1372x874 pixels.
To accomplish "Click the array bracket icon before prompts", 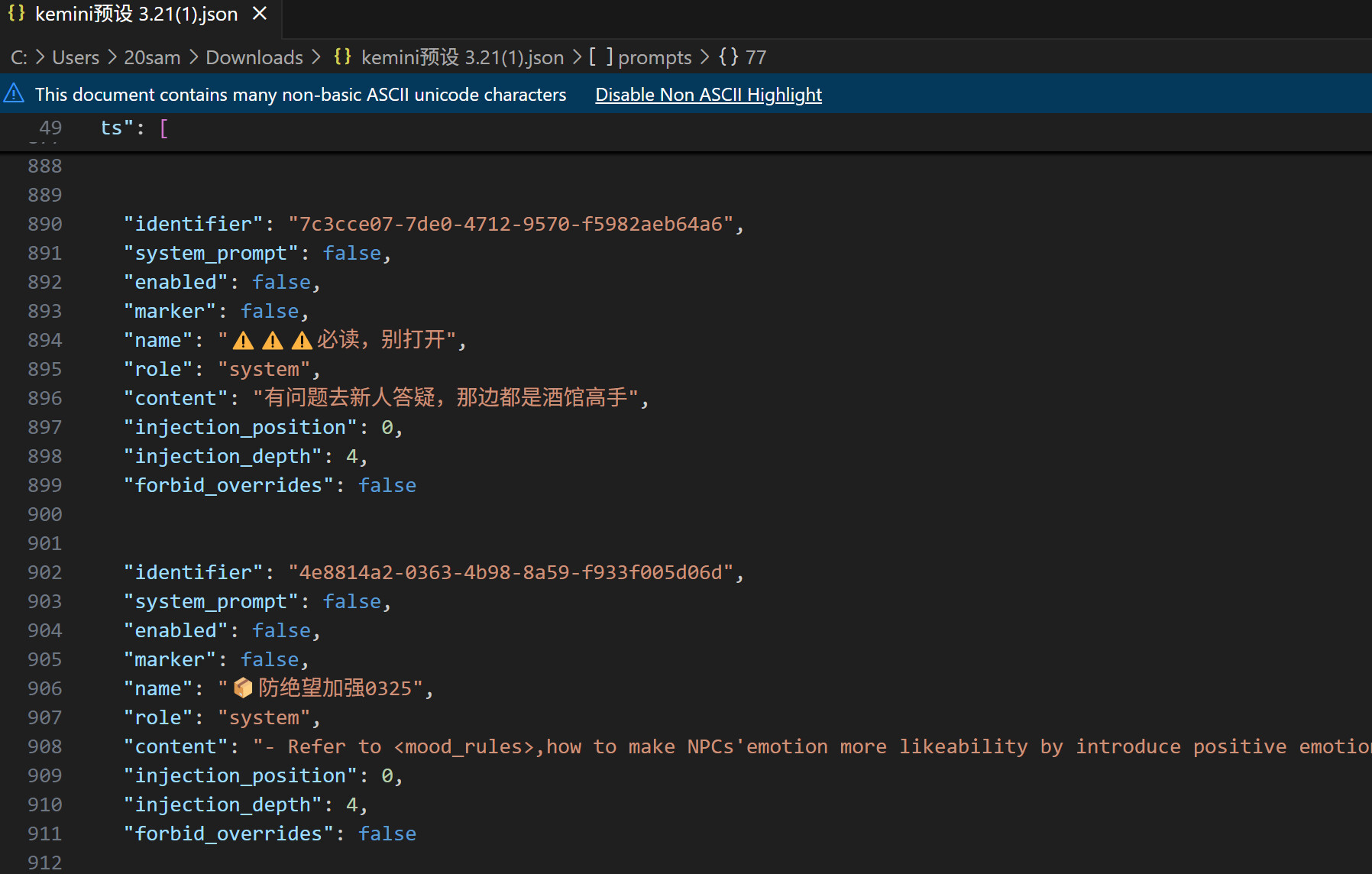I will (601, 57).
